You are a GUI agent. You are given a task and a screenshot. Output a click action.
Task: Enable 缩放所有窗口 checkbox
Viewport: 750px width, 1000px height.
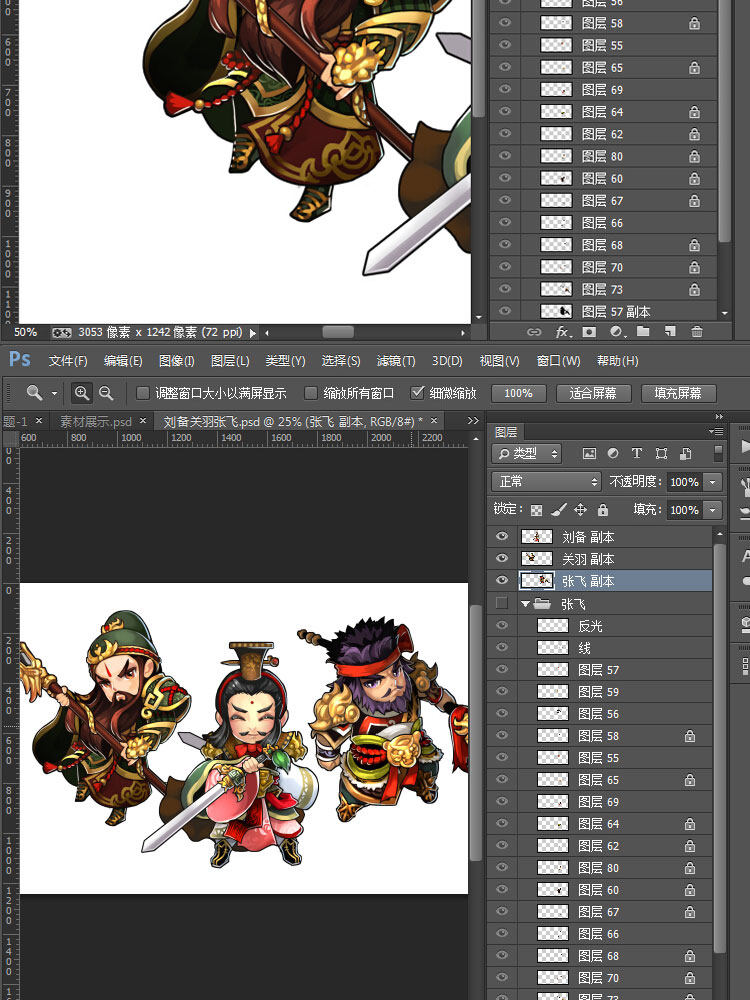coord(311,393)
